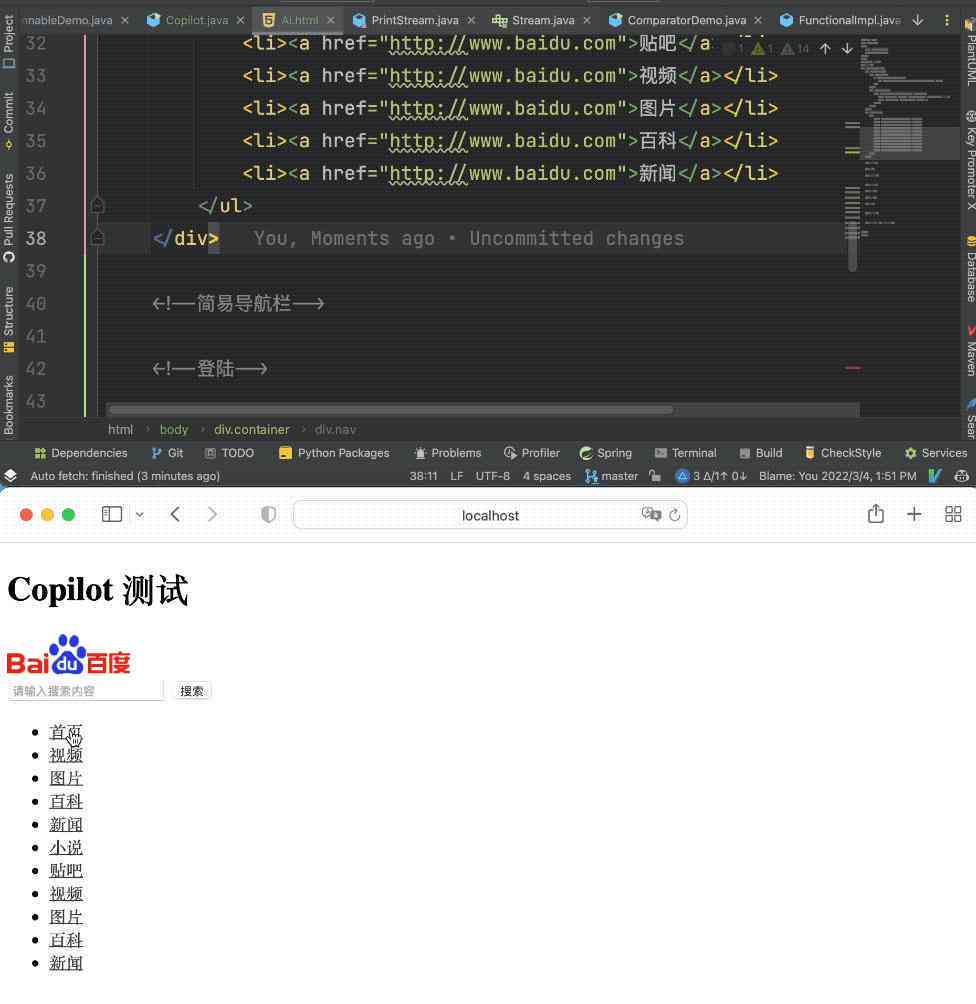Toggle the Safari sidebar
Image resolution: width=976 pixels, height=1004 pixels.
(112, 514)
